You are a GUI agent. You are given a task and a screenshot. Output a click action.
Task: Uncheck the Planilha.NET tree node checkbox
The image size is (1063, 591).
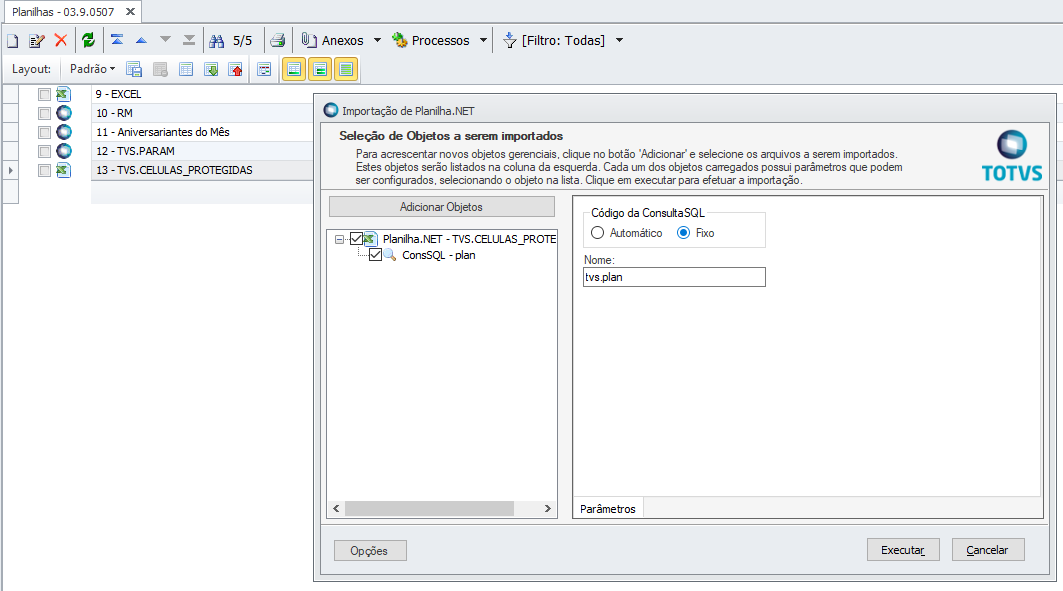(x=356, y=239)
